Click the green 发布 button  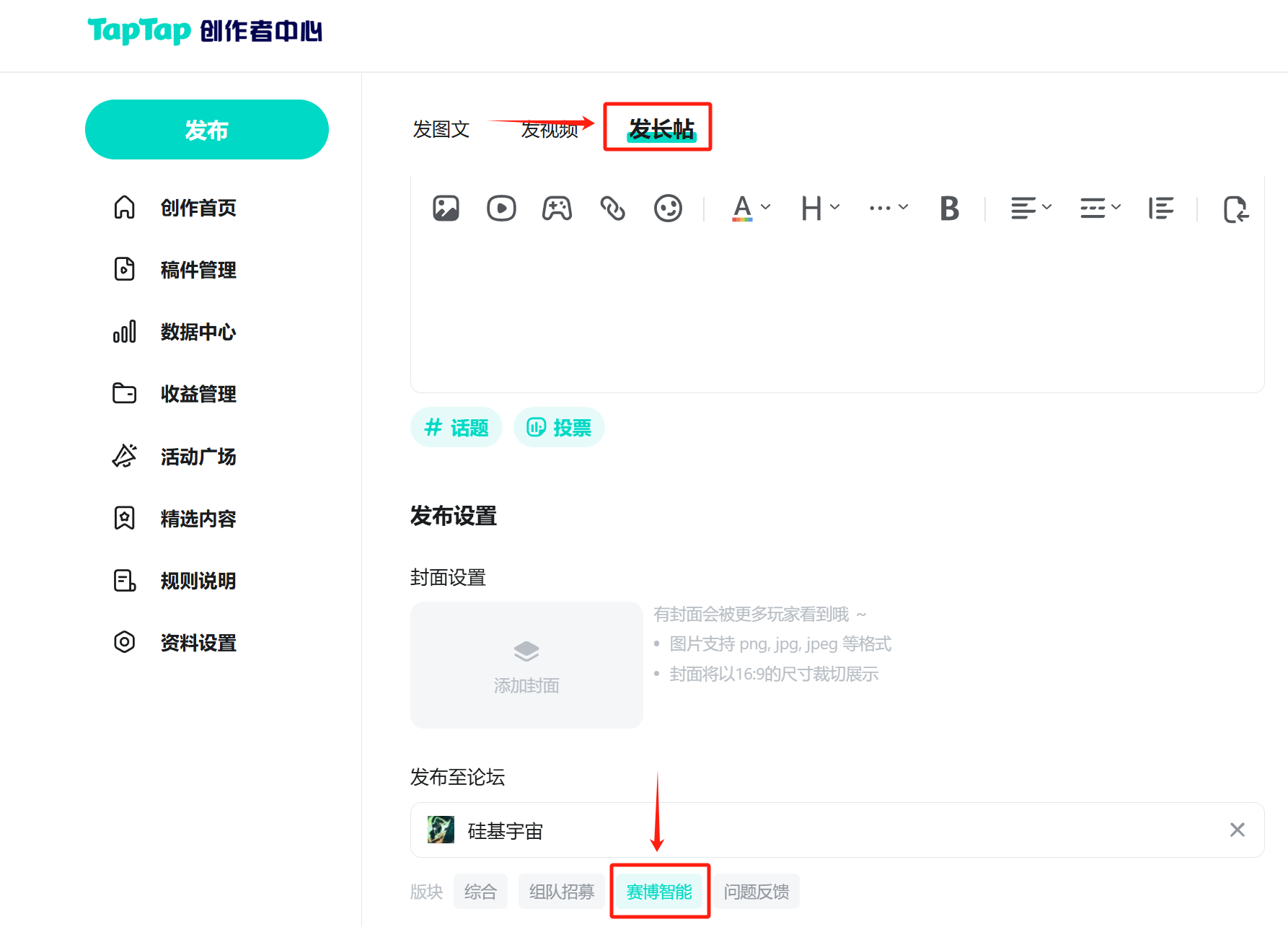[x=207, y=130]
